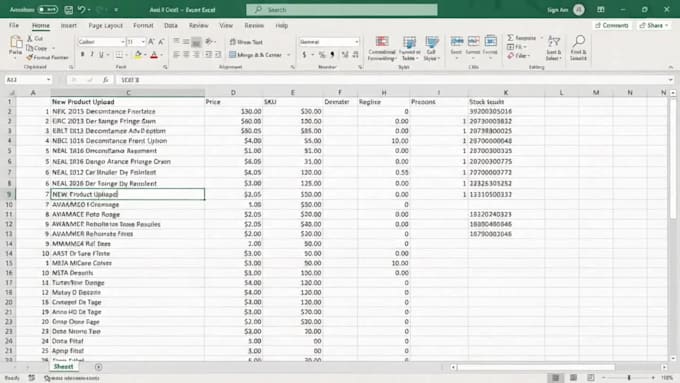This screenshot has width=680, height=383.
Task: Apply percent style format
Action: tap(322, 55)
